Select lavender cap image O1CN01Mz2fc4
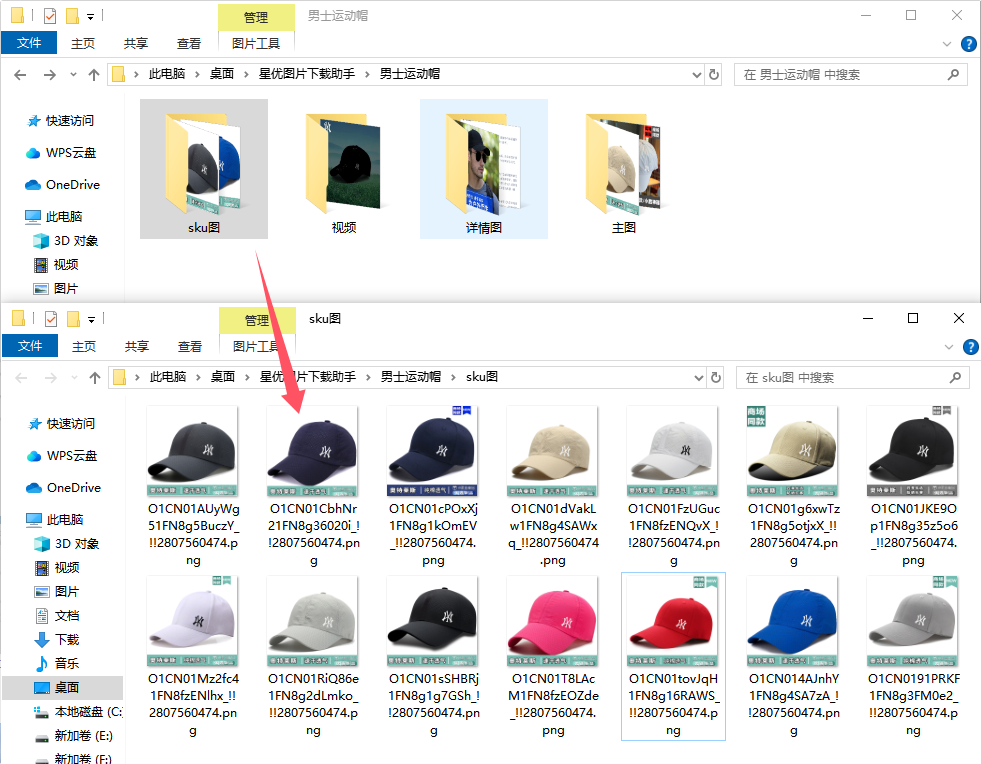The width and height of the screenshot is (981, 764). (x=193, y=655)
